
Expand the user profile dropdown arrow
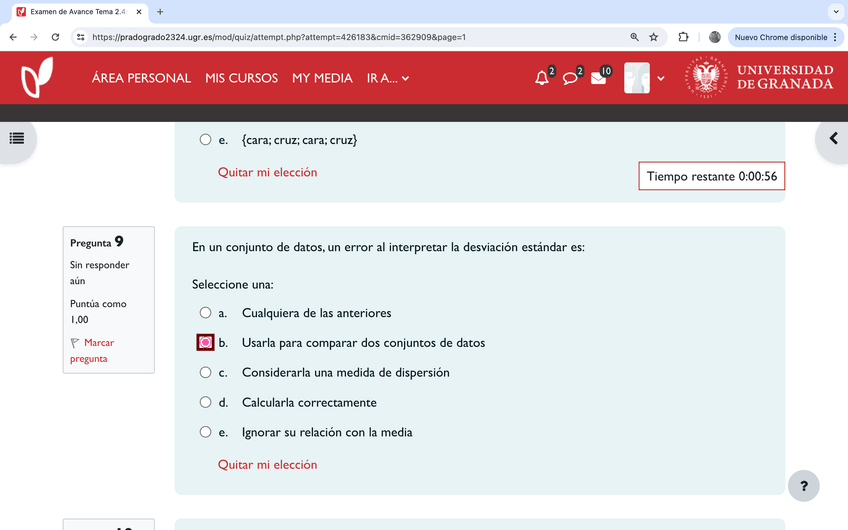coord(660,78)
